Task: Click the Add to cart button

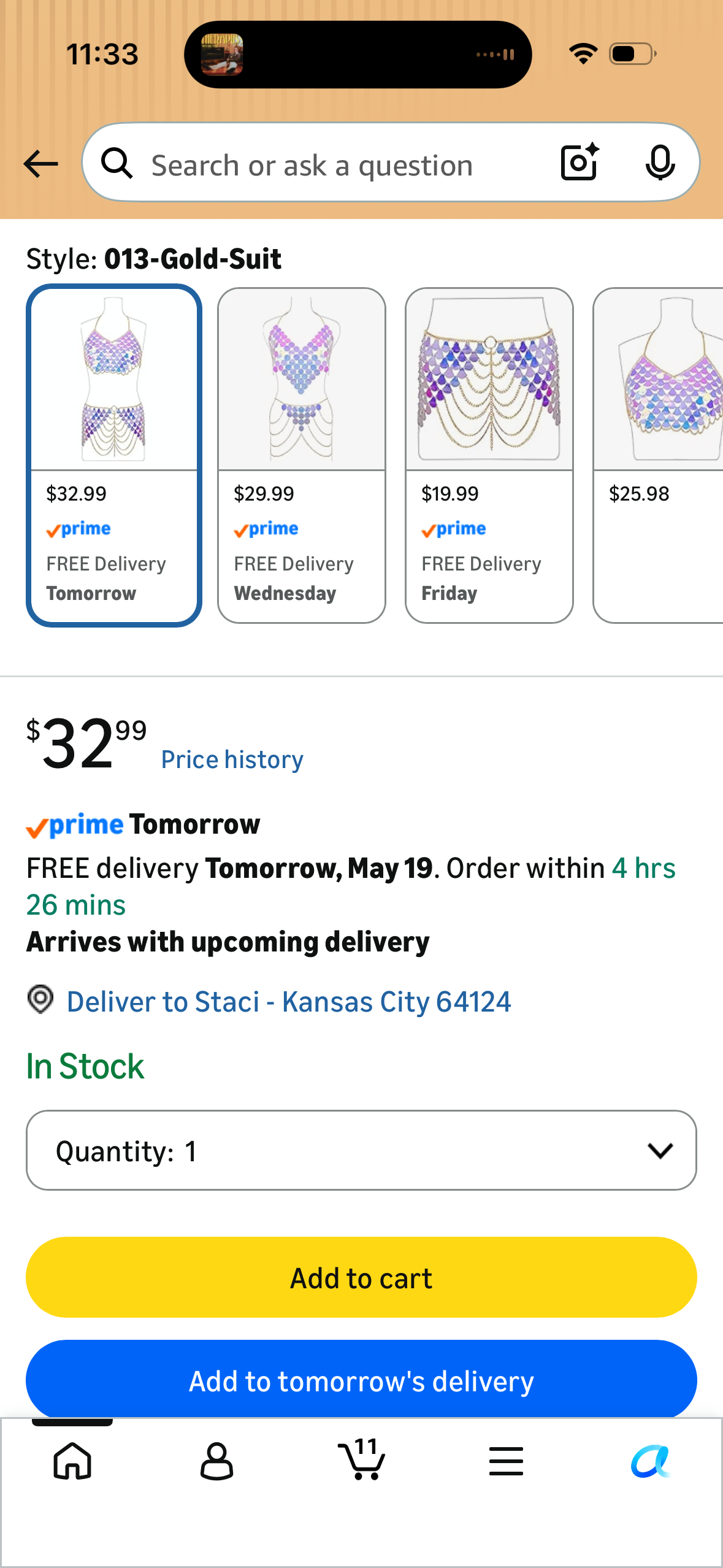Action: coord(361,1277)
